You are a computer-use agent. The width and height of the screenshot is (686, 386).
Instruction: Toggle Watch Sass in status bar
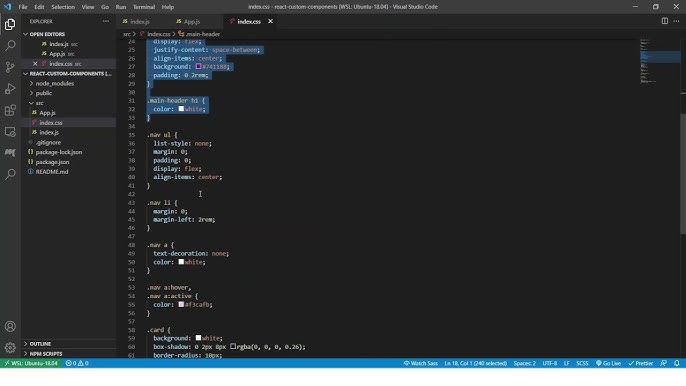420,363
